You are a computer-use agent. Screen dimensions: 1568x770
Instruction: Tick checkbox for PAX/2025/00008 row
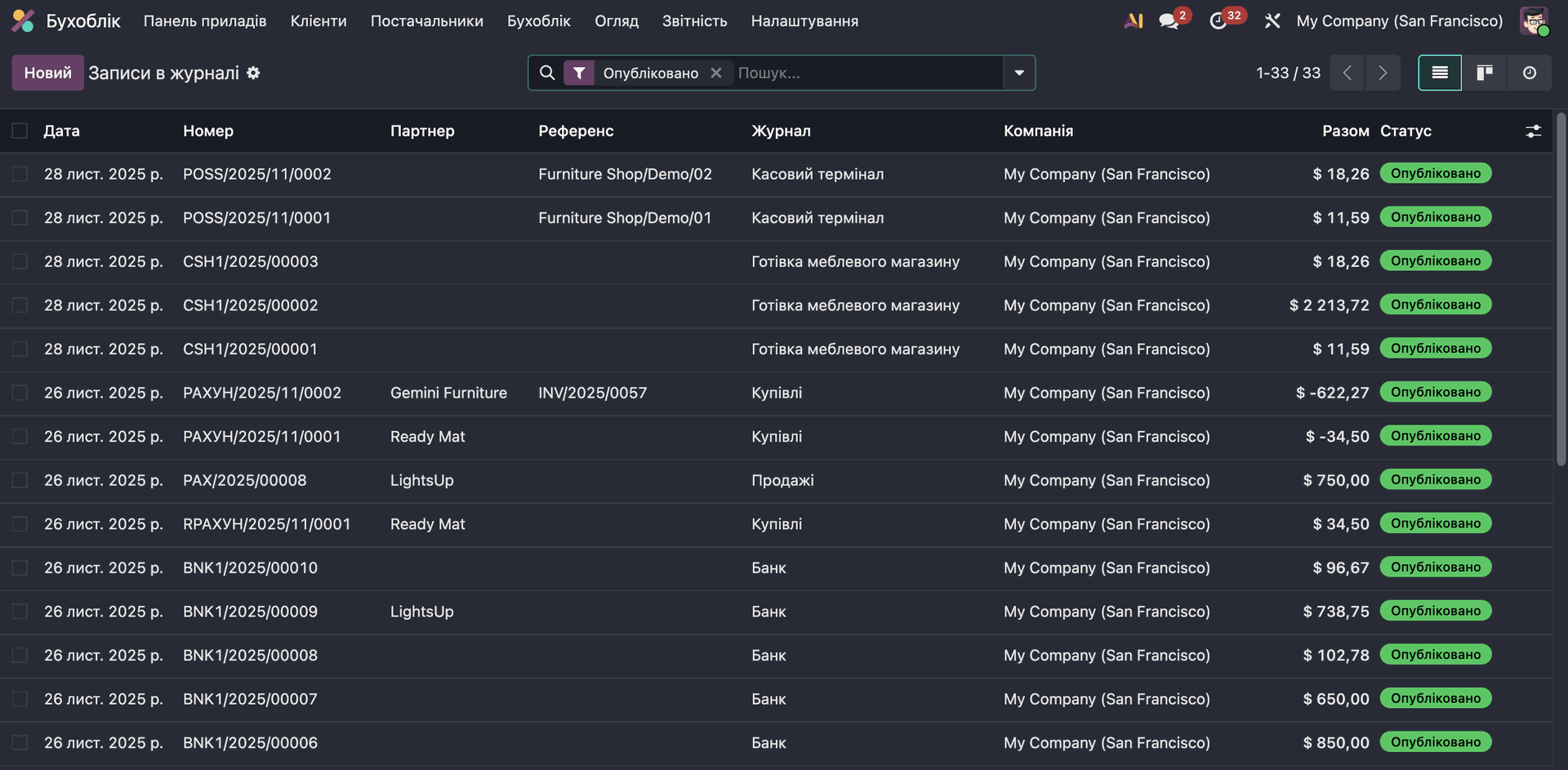pos(20,480)
